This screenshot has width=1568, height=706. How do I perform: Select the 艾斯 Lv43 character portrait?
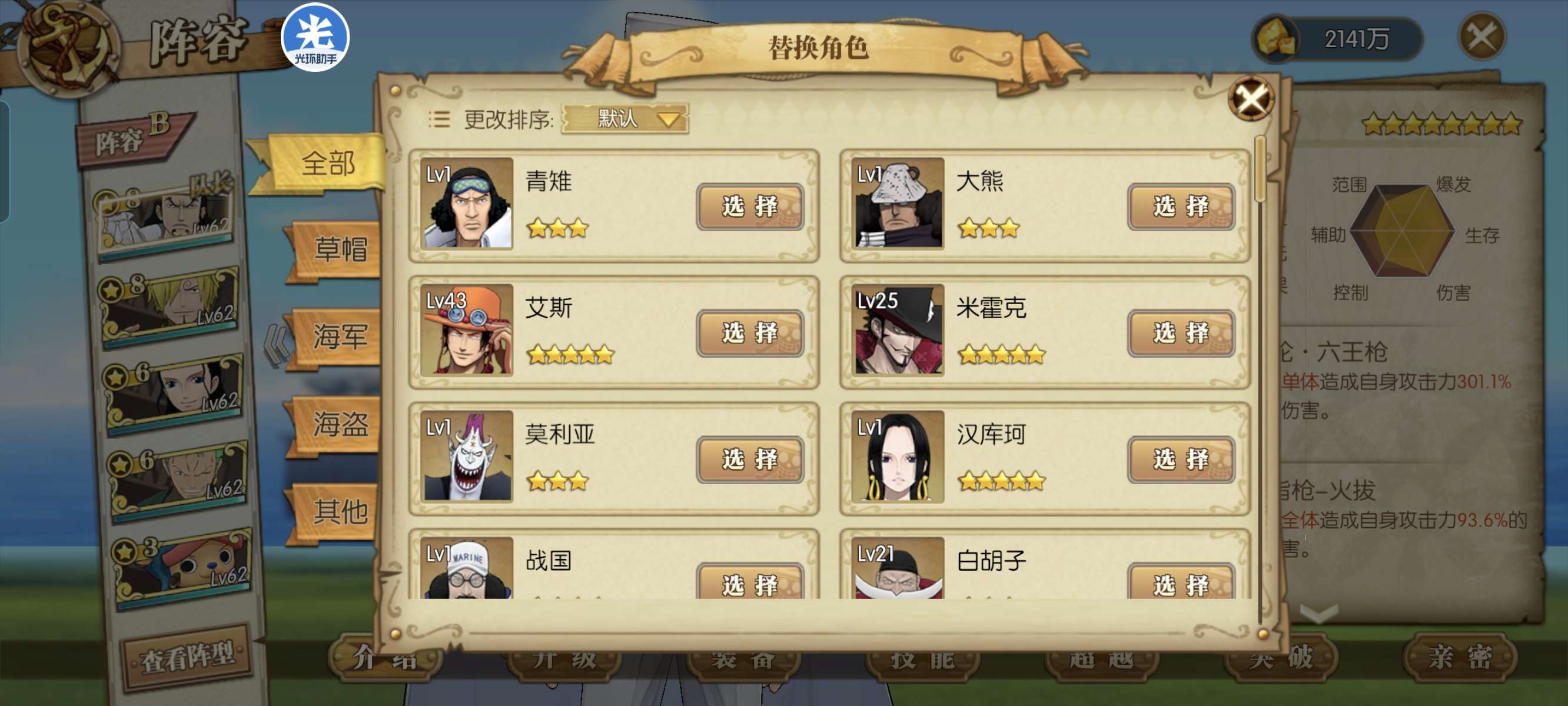point(467,329)
